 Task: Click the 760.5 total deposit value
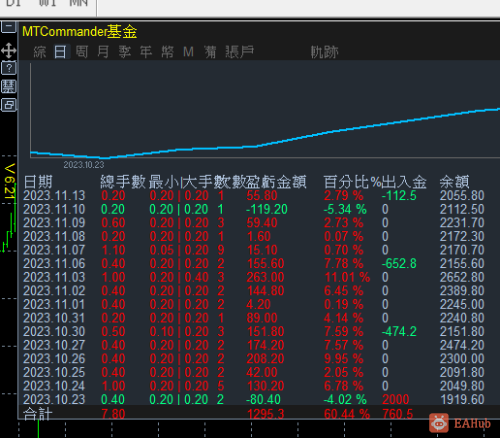(398, 414)
